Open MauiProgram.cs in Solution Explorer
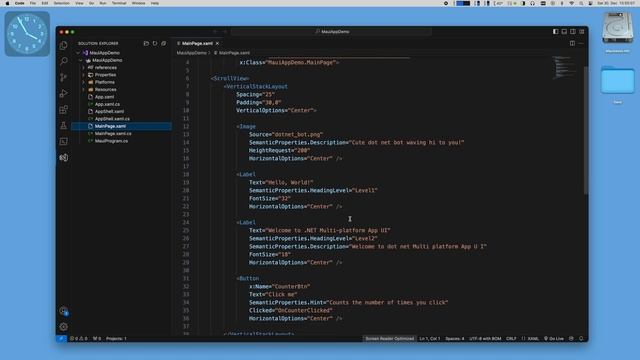The image size is (640, 360). pos(111,141)
